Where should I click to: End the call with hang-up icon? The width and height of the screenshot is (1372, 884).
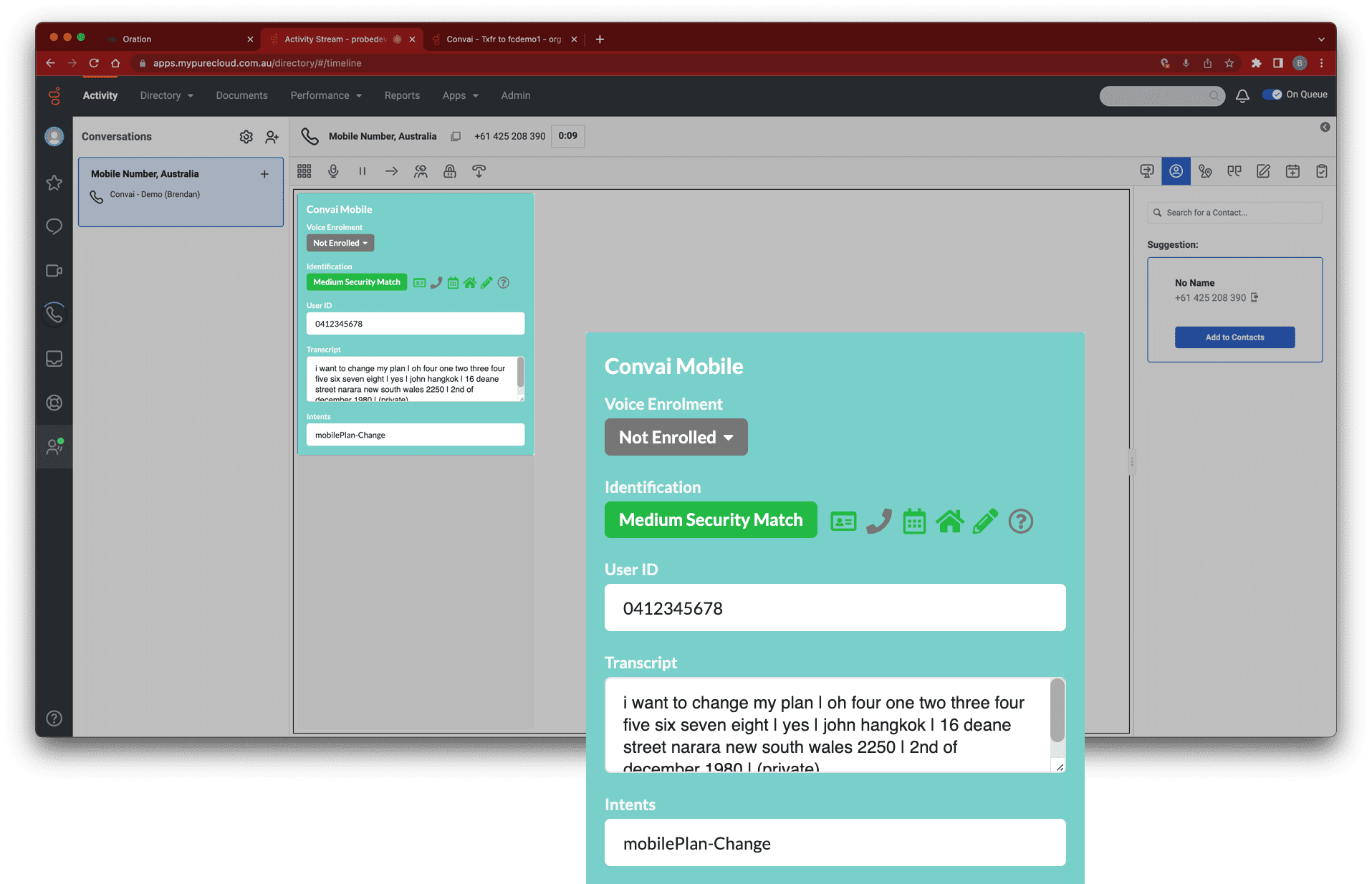(x=479, y=171)
